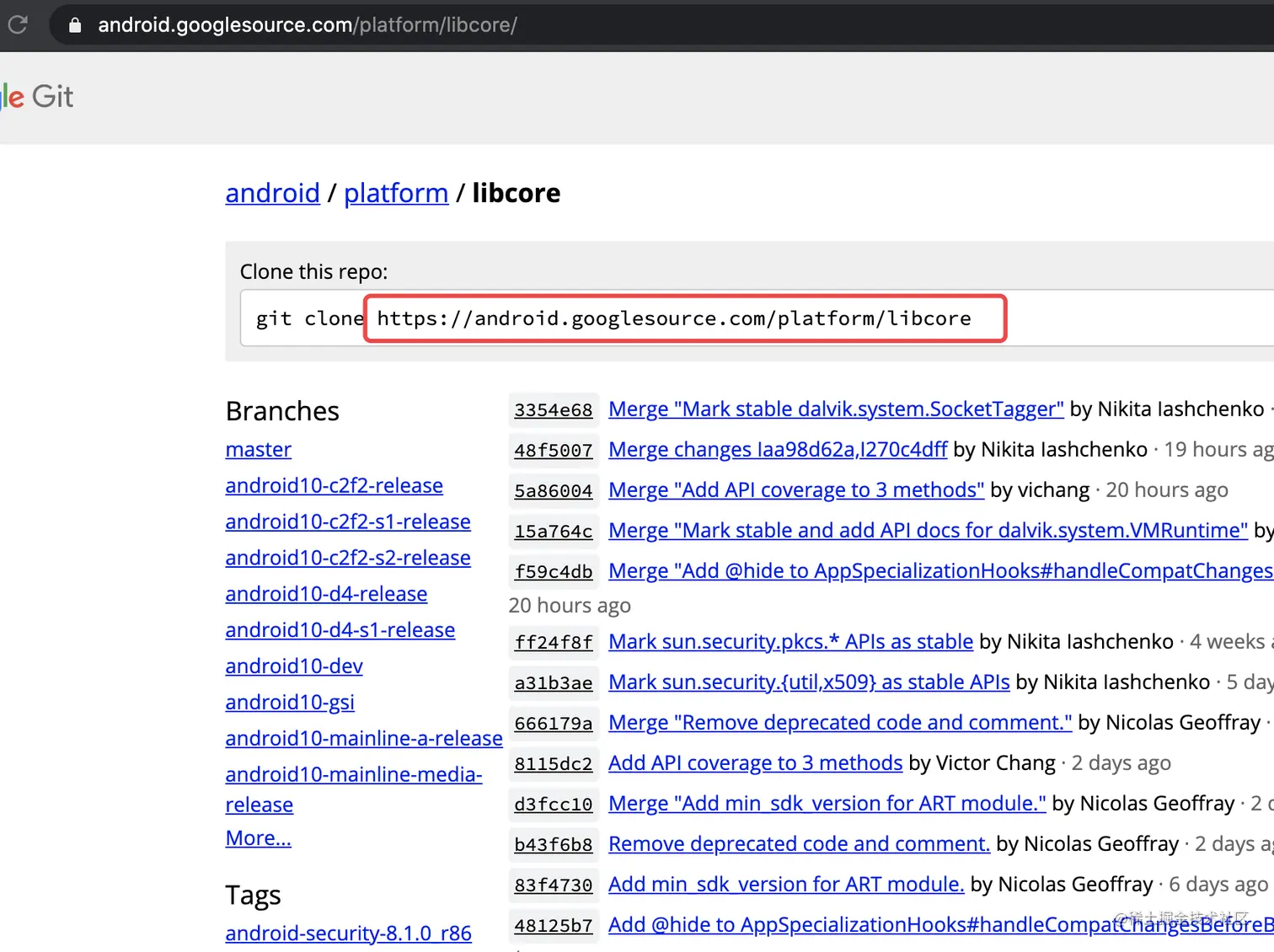Open commit hash a31b3ae
1274x952 pixels.
point(554,683)
